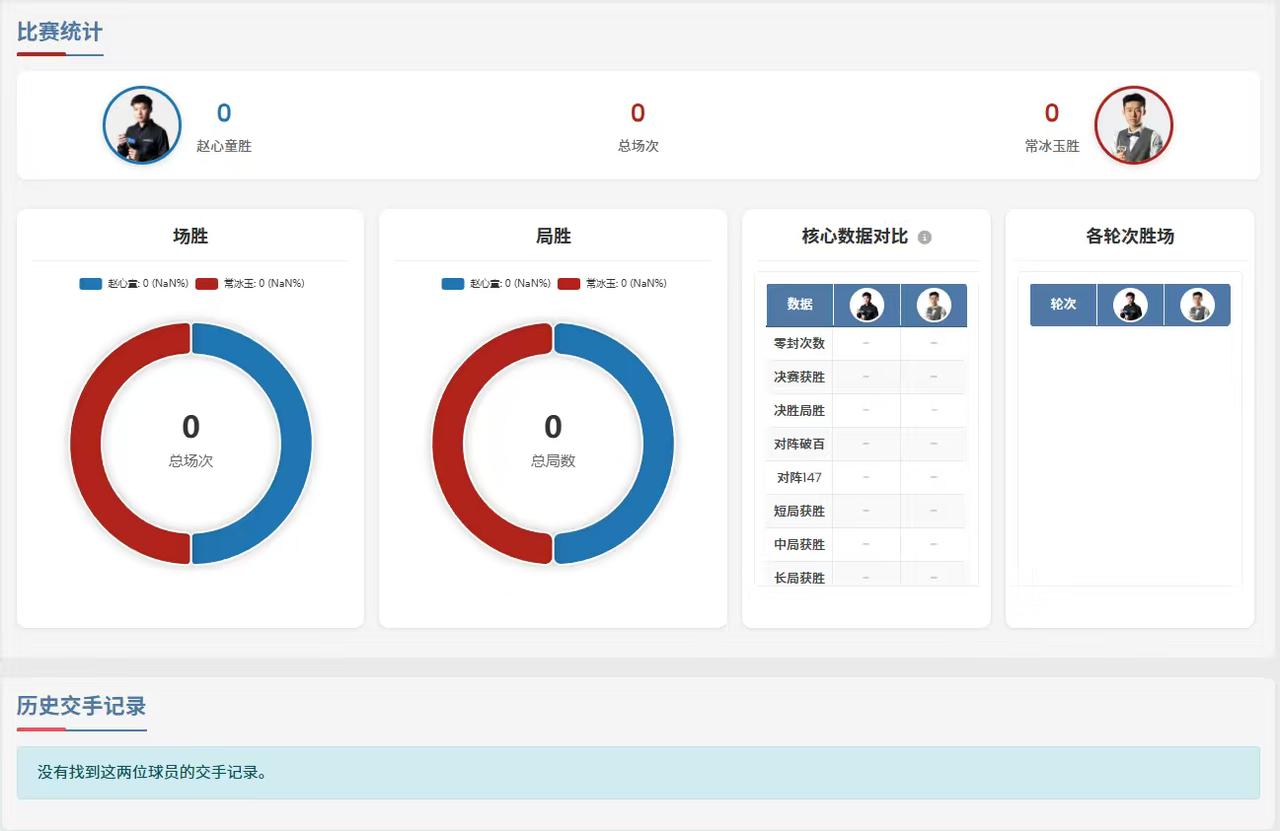This screenshot has height=831, width=1280.
Task: Select the 数据 column header
Action: coord(800,305)
